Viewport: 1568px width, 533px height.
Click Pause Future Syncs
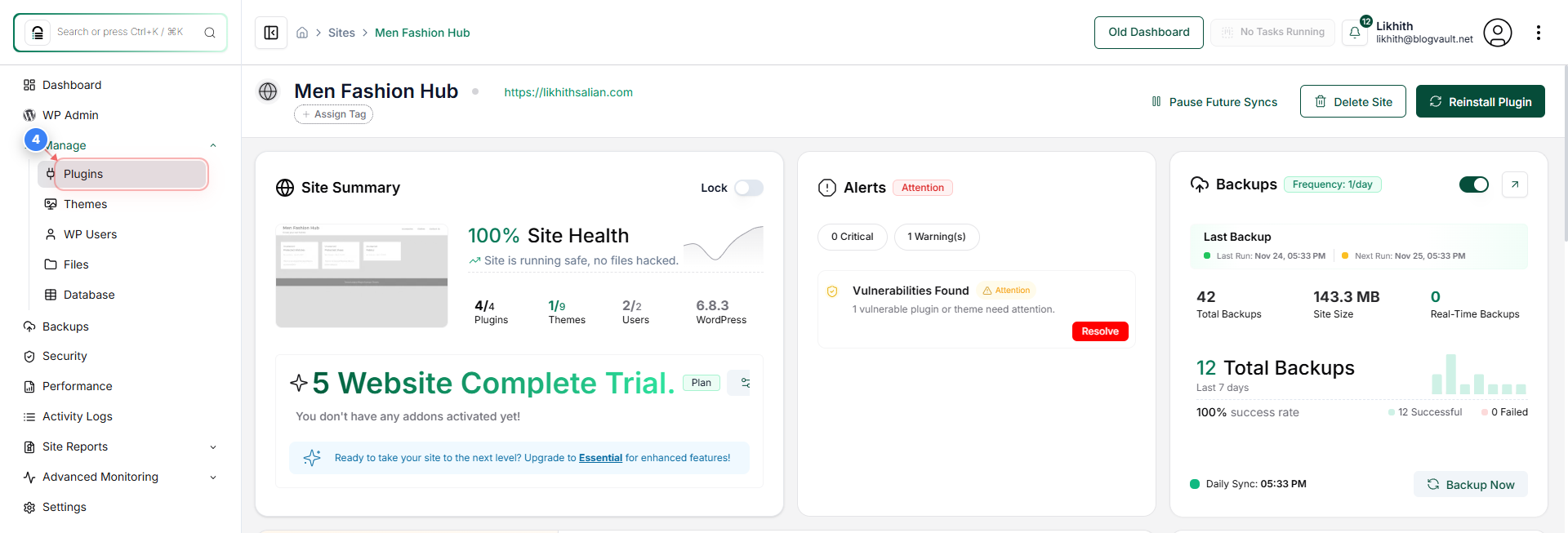click(x=1214, y=102)
